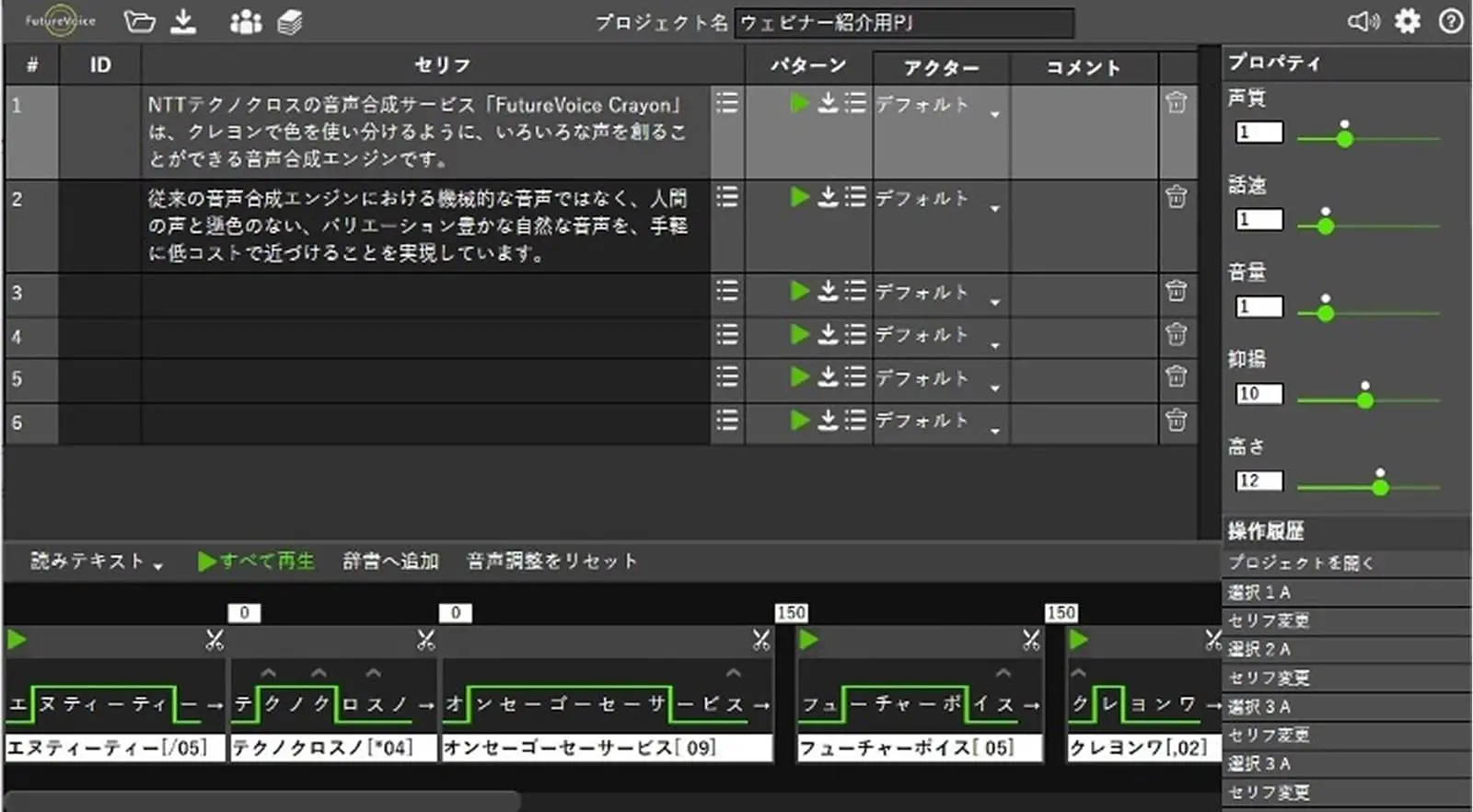
Task: Select row 2 serif text 従来の音声合成エンジン
Action: [418, 226]
